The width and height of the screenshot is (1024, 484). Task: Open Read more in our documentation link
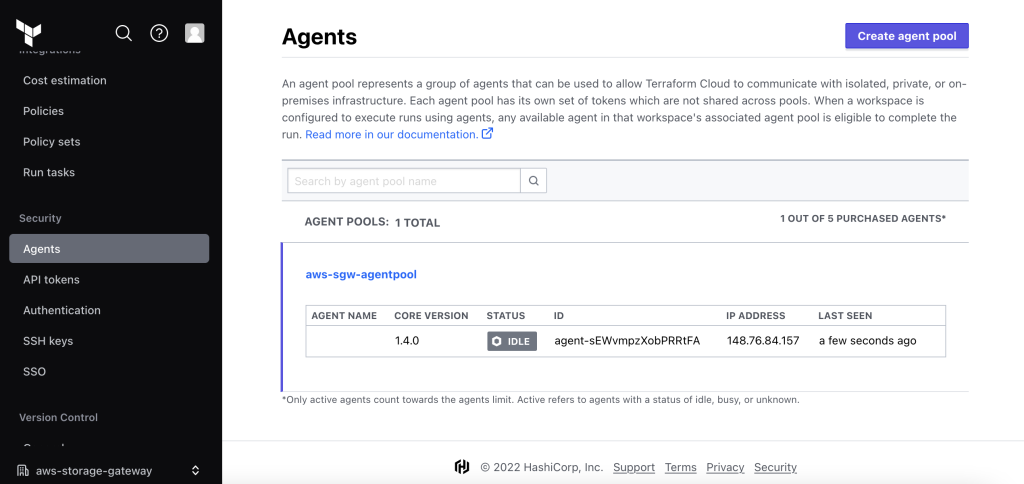(x=392, y=135)
